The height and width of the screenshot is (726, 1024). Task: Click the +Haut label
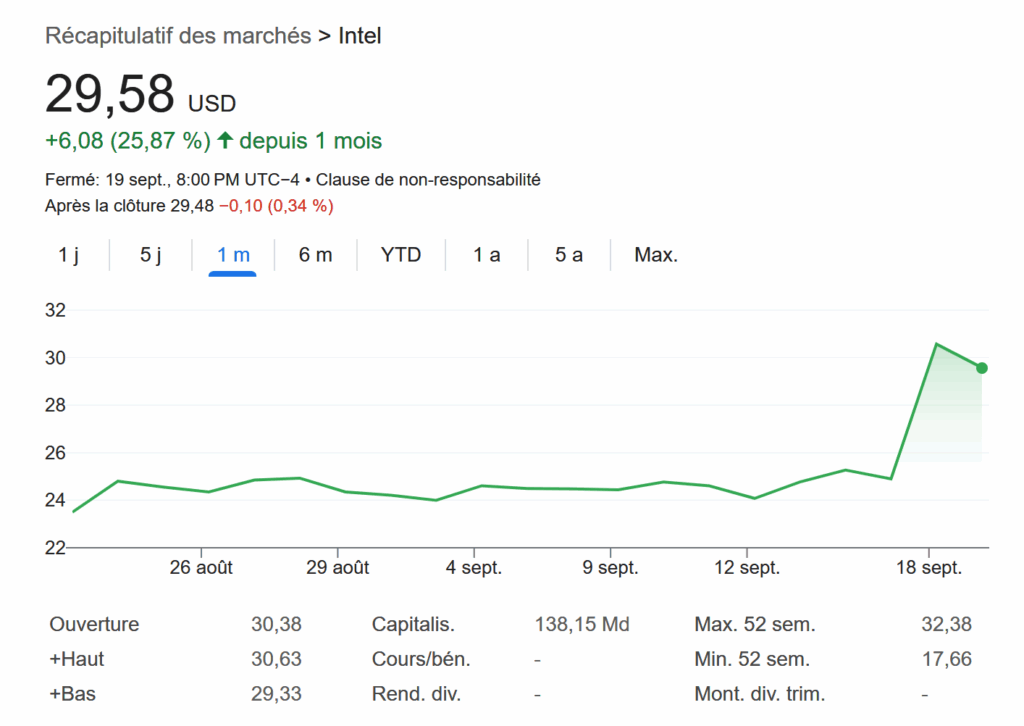(76, 659)
